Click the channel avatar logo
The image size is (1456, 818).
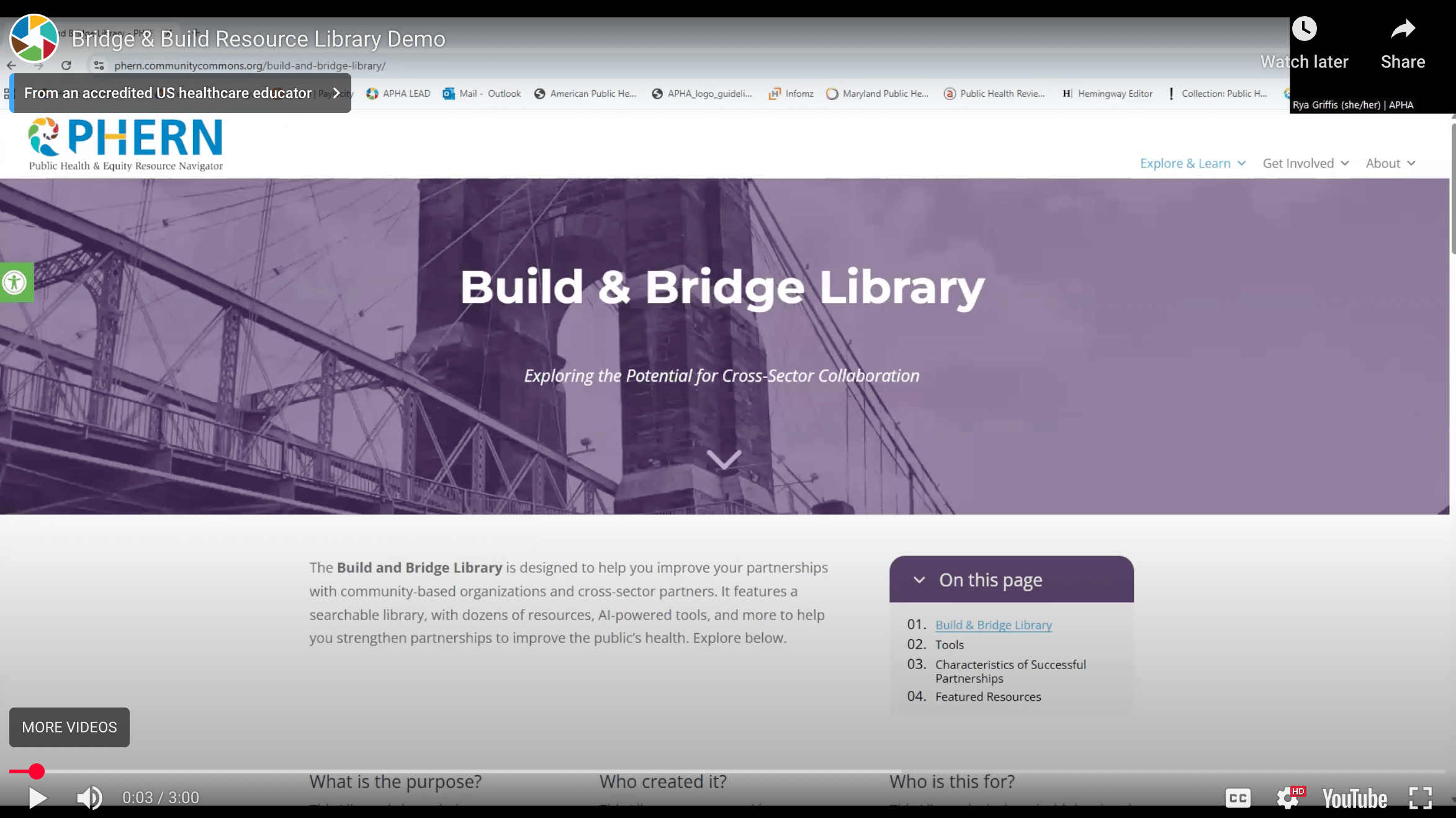click(34, 38)
